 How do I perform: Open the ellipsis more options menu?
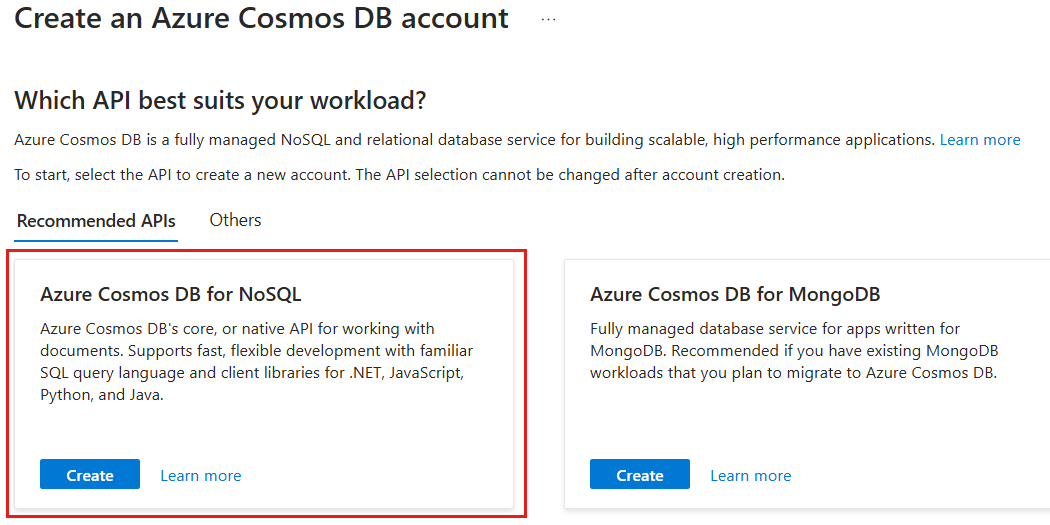click(x=548, y=19)
